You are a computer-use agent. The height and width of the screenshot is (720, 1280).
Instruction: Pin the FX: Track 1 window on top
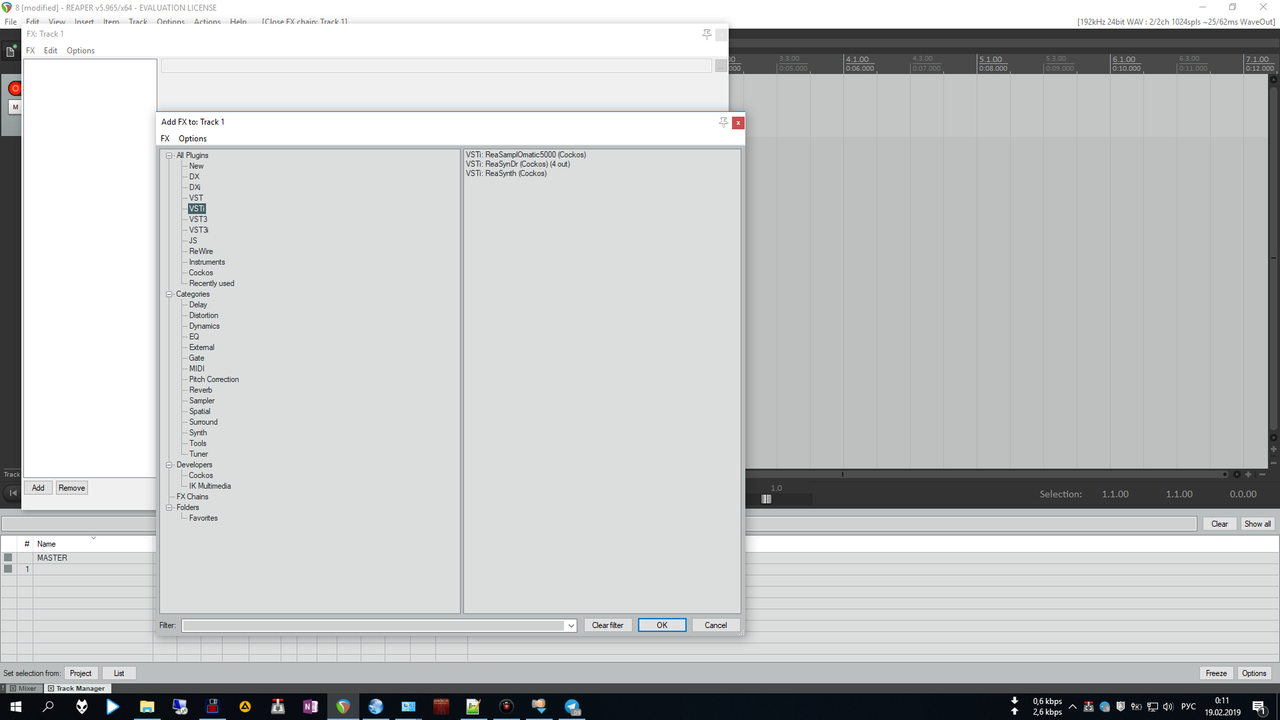point(707,34)
